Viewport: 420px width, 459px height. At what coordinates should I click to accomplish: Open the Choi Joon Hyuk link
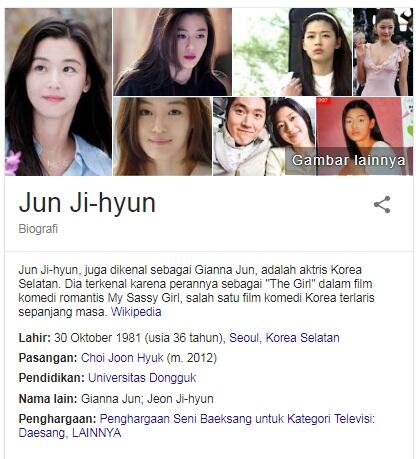(122, 358)
